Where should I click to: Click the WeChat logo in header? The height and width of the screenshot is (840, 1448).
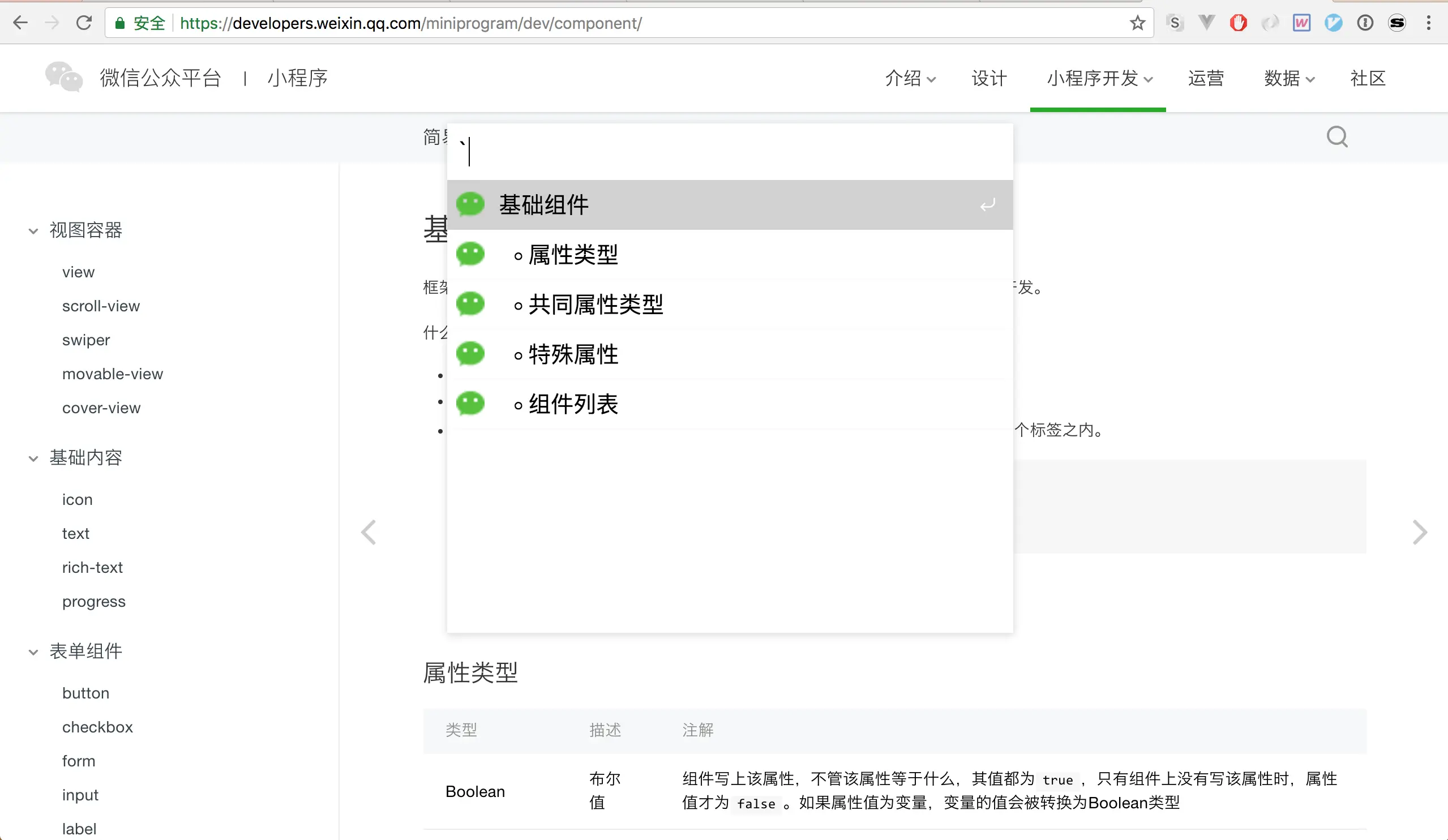[x=64, y=78]
